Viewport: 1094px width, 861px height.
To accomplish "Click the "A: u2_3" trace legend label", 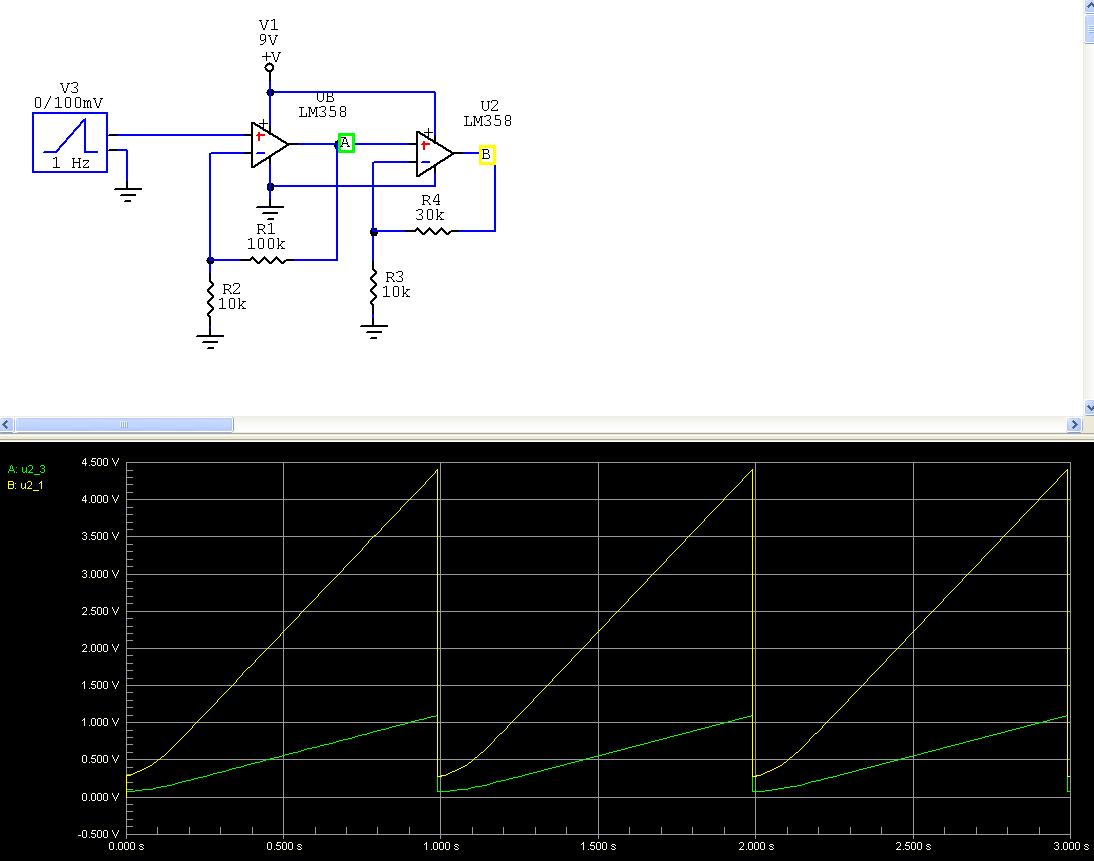I will [27, 470].
